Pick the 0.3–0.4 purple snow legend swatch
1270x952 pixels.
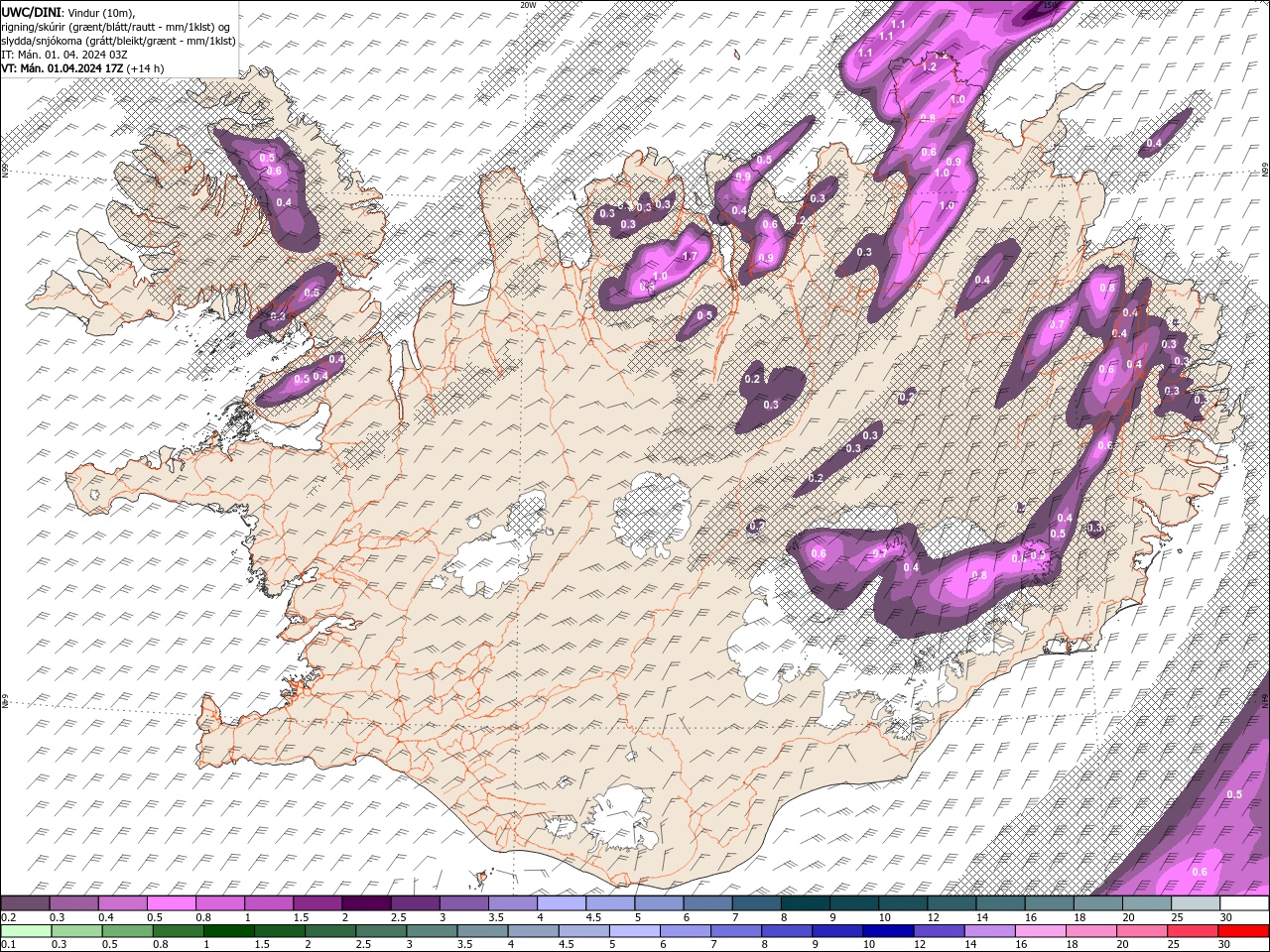point(73,903)
